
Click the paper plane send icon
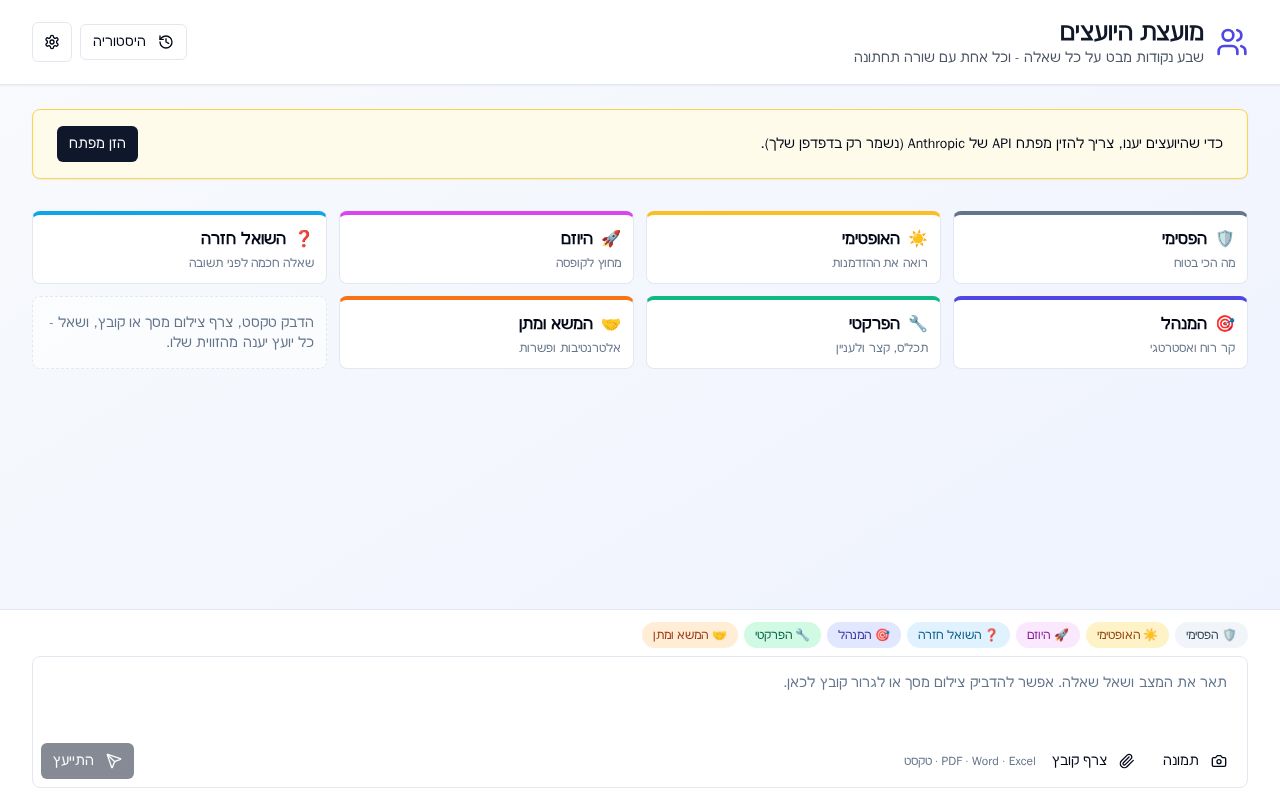pyautogui.click(x=114, y=761)
